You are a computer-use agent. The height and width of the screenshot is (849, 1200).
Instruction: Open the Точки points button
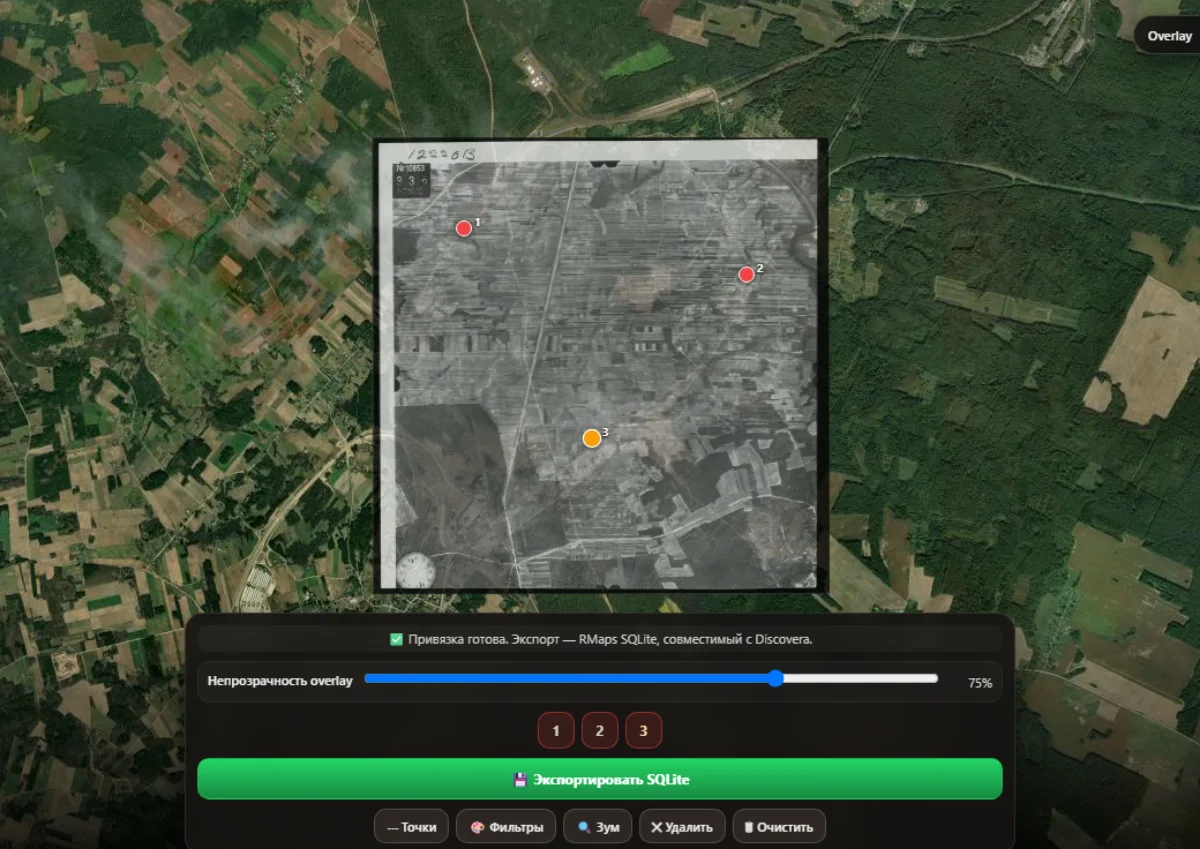click(411, 827)
